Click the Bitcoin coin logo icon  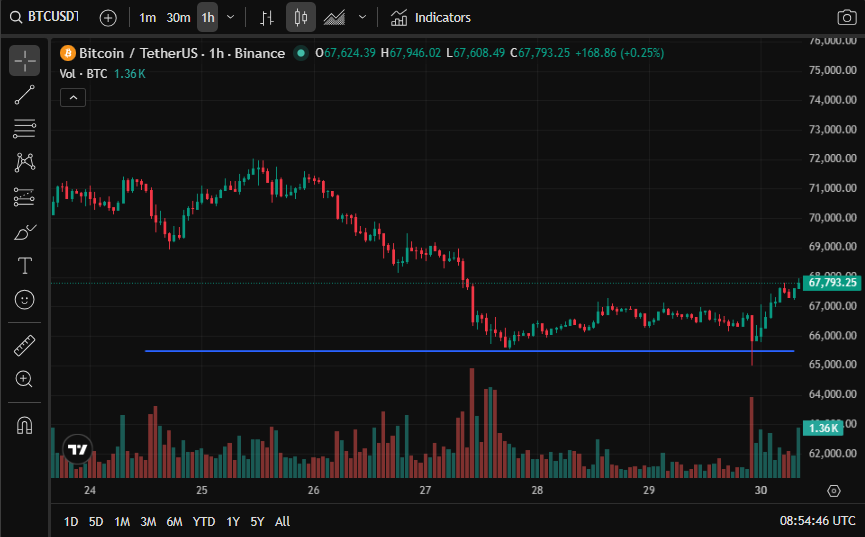(x=67, y=53)
